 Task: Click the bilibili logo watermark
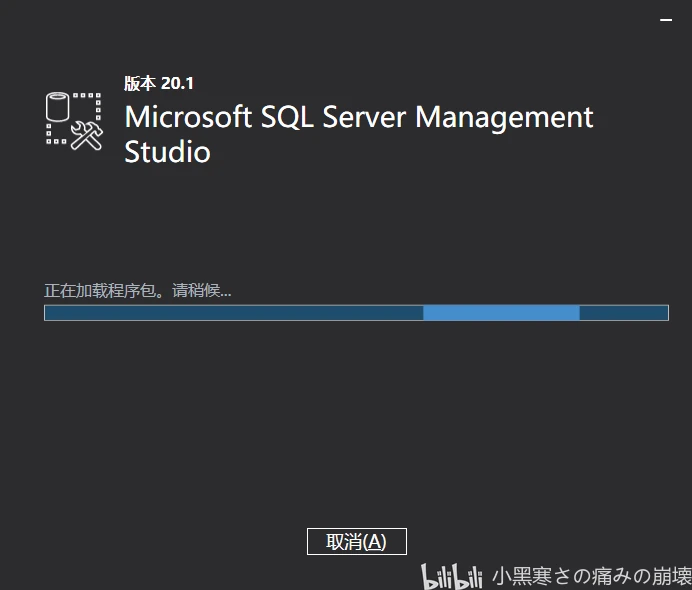click(x=453, y=575)
